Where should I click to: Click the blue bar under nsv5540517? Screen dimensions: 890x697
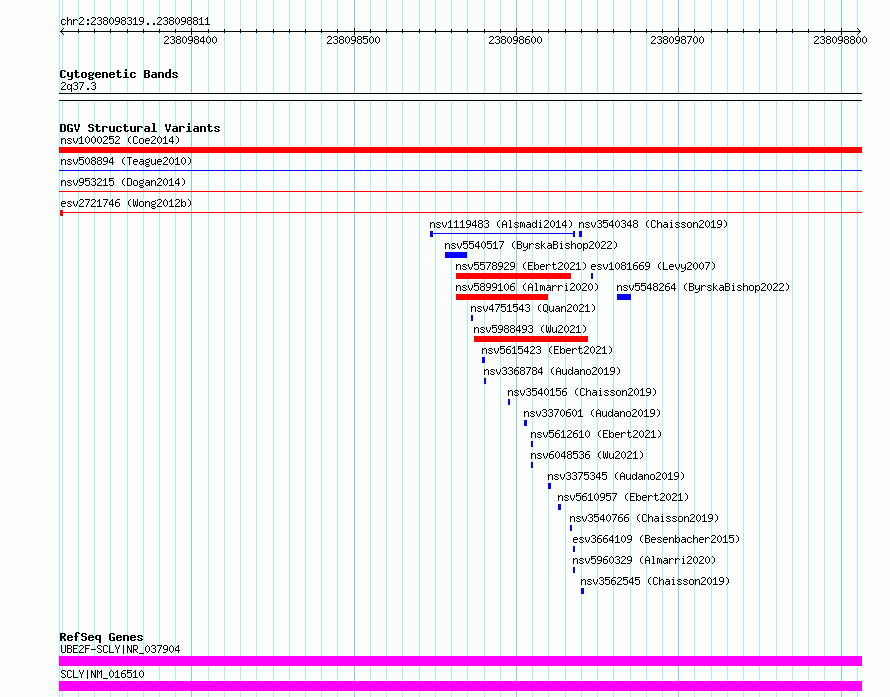456,255
